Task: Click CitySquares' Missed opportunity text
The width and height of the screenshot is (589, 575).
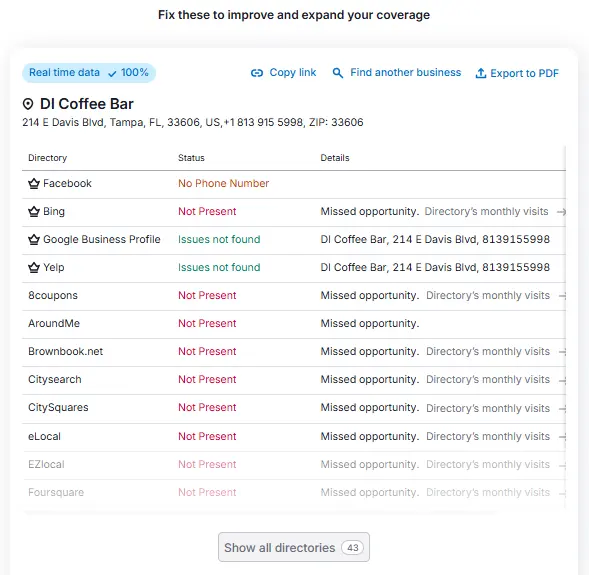Action: point(370,407)
